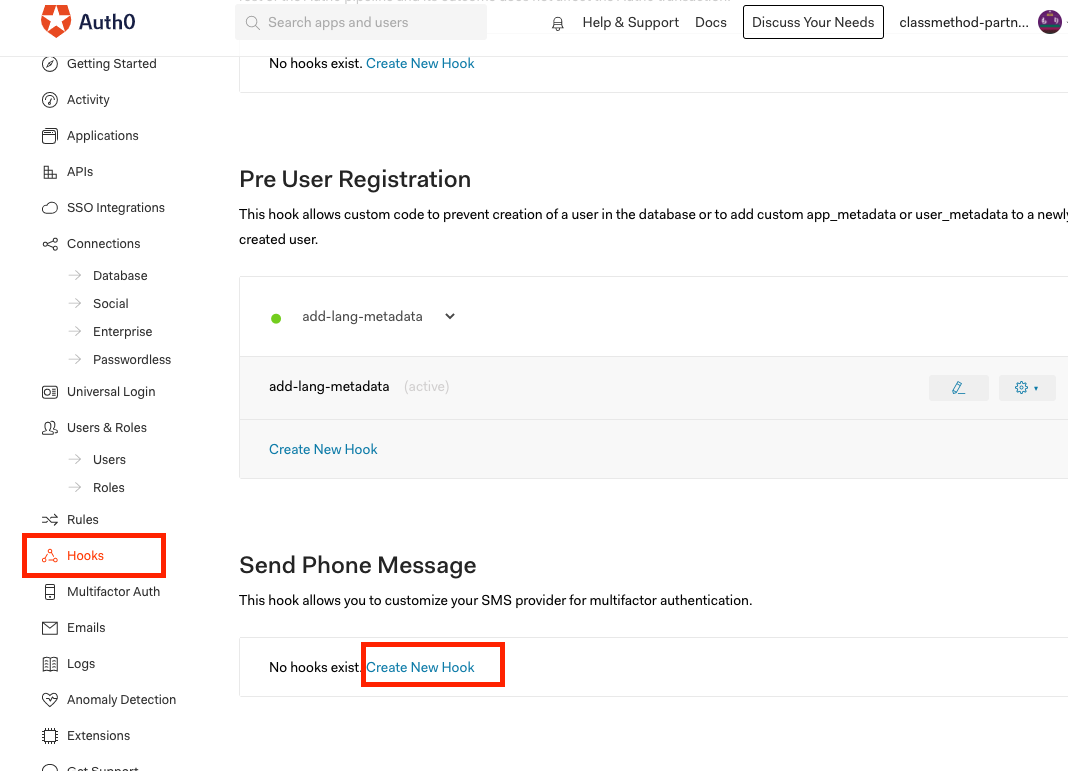Click Create New Hook under Pre User Registration
This screenshot has width=1068, height=771.
pyautogui.click(x=323, y=450)
